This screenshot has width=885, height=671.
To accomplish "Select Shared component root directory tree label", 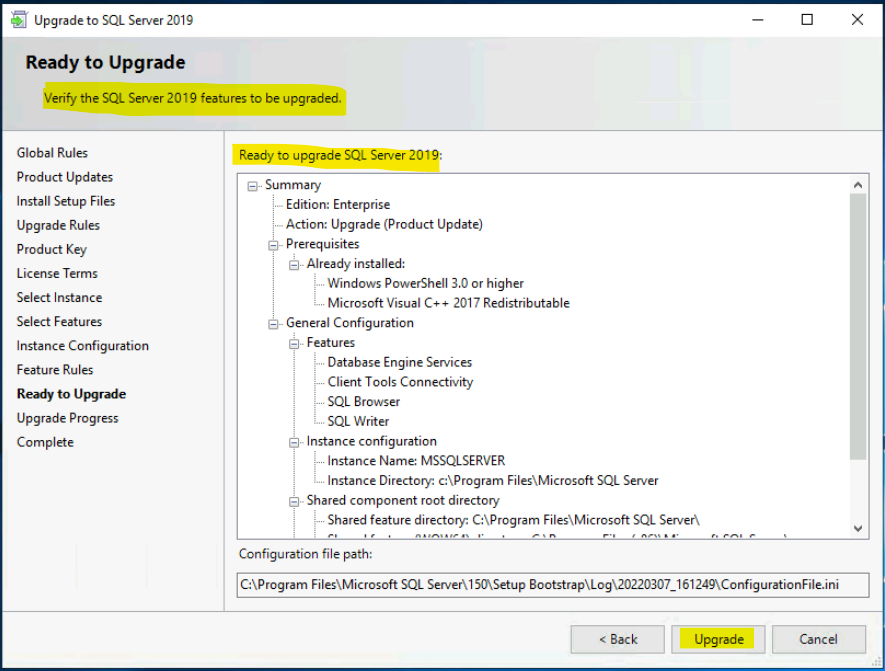I will (403, 501).
